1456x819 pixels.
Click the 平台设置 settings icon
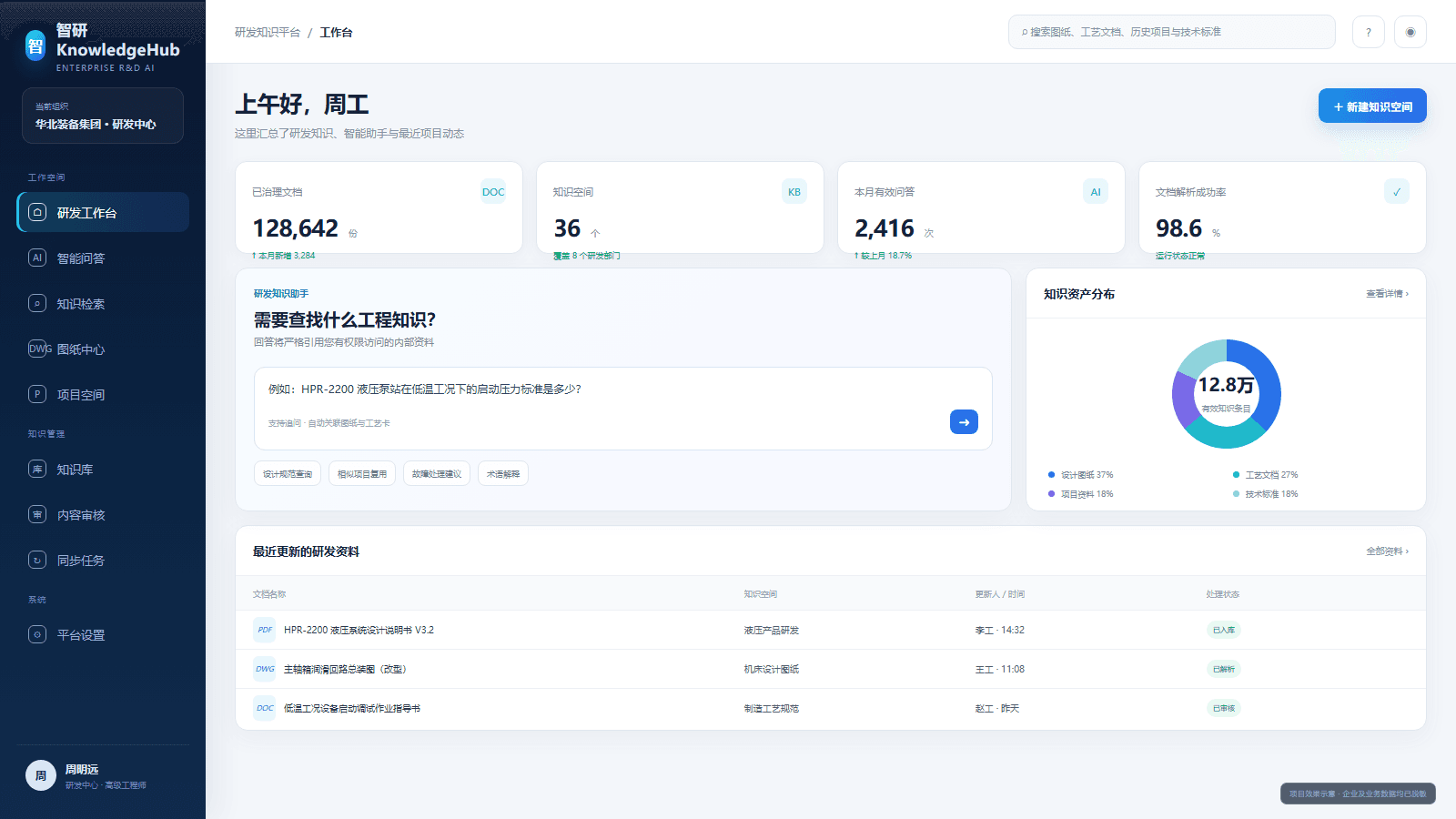pos(37,634)
